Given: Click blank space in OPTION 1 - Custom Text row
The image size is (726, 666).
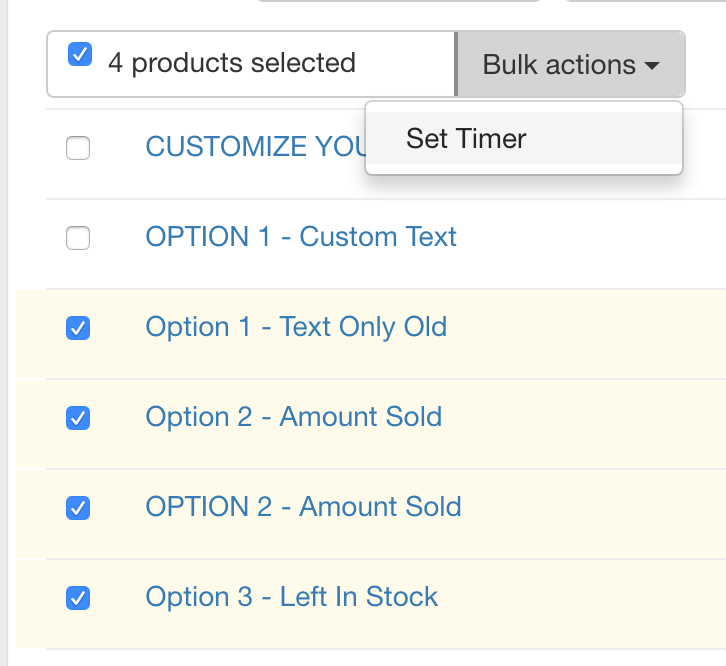Looking at the screenshot, I should tap(590, 238).
